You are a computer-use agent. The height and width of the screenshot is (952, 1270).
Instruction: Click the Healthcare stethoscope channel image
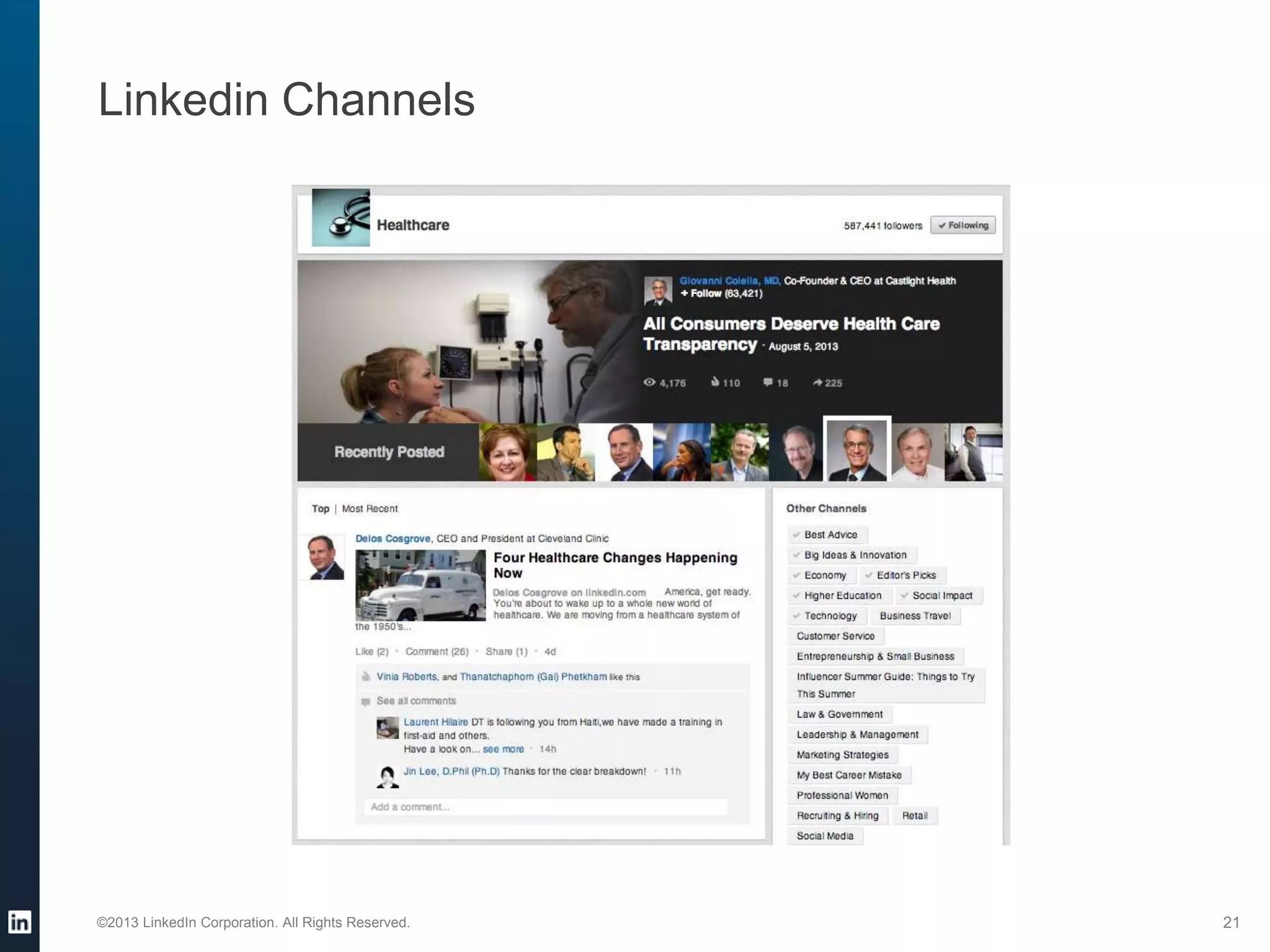(341, 218)
